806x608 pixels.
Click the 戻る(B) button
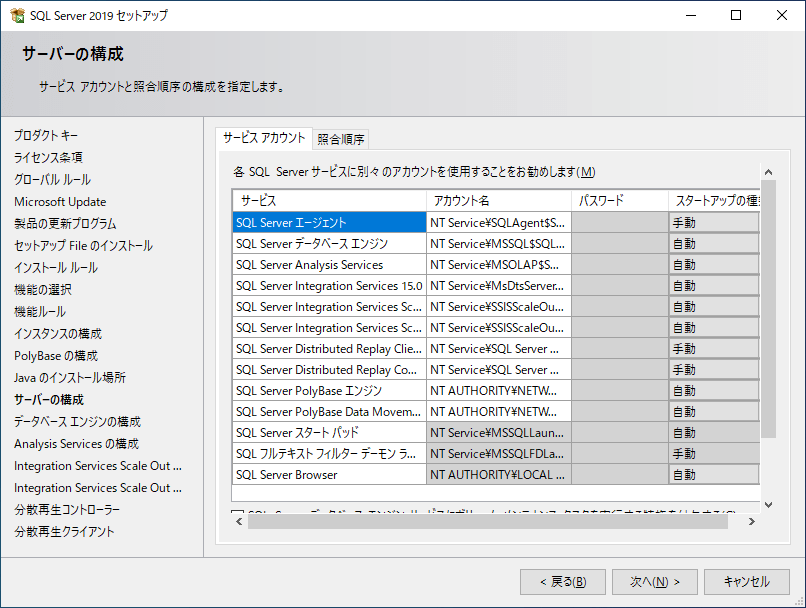click(x=562, y=581)
